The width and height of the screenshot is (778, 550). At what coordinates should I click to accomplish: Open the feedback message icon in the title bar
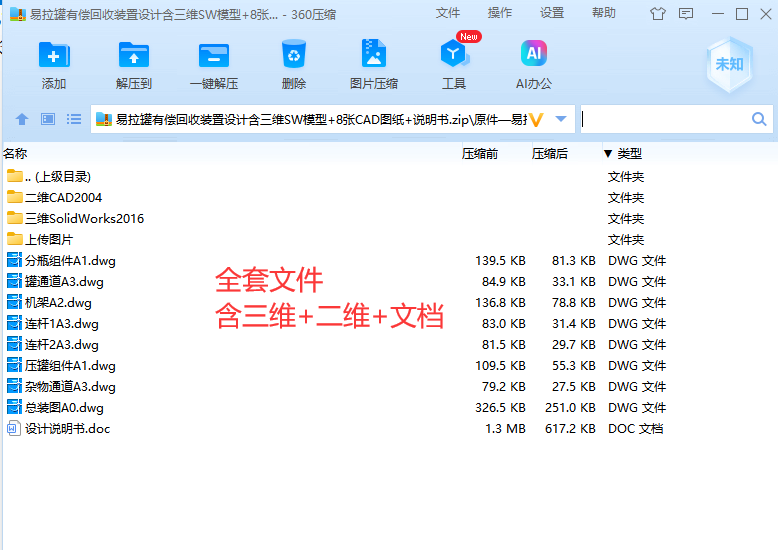(686, 13)
